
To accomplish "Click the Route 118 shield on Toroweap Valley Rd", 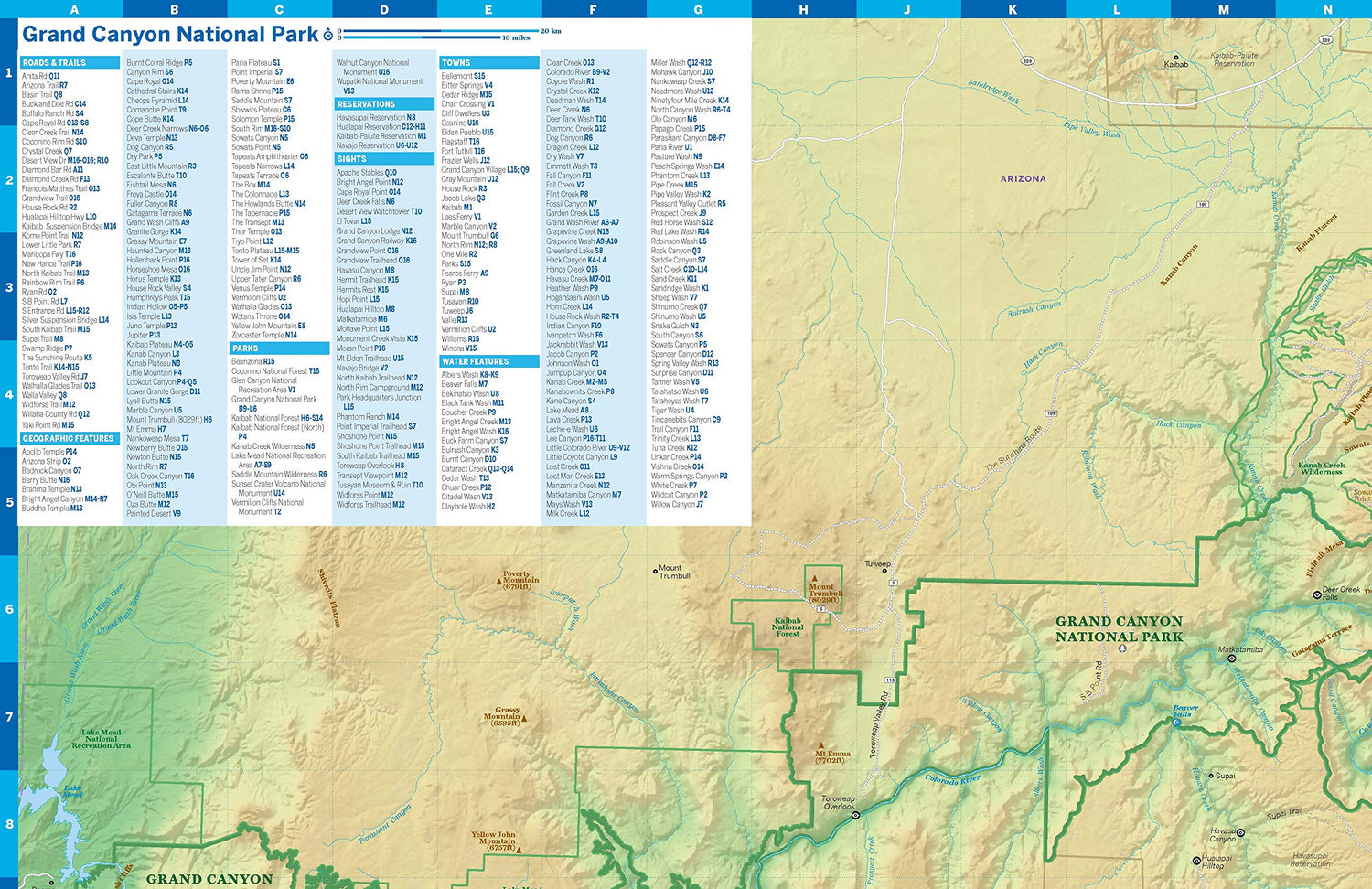I will click(x=890, y=680).
